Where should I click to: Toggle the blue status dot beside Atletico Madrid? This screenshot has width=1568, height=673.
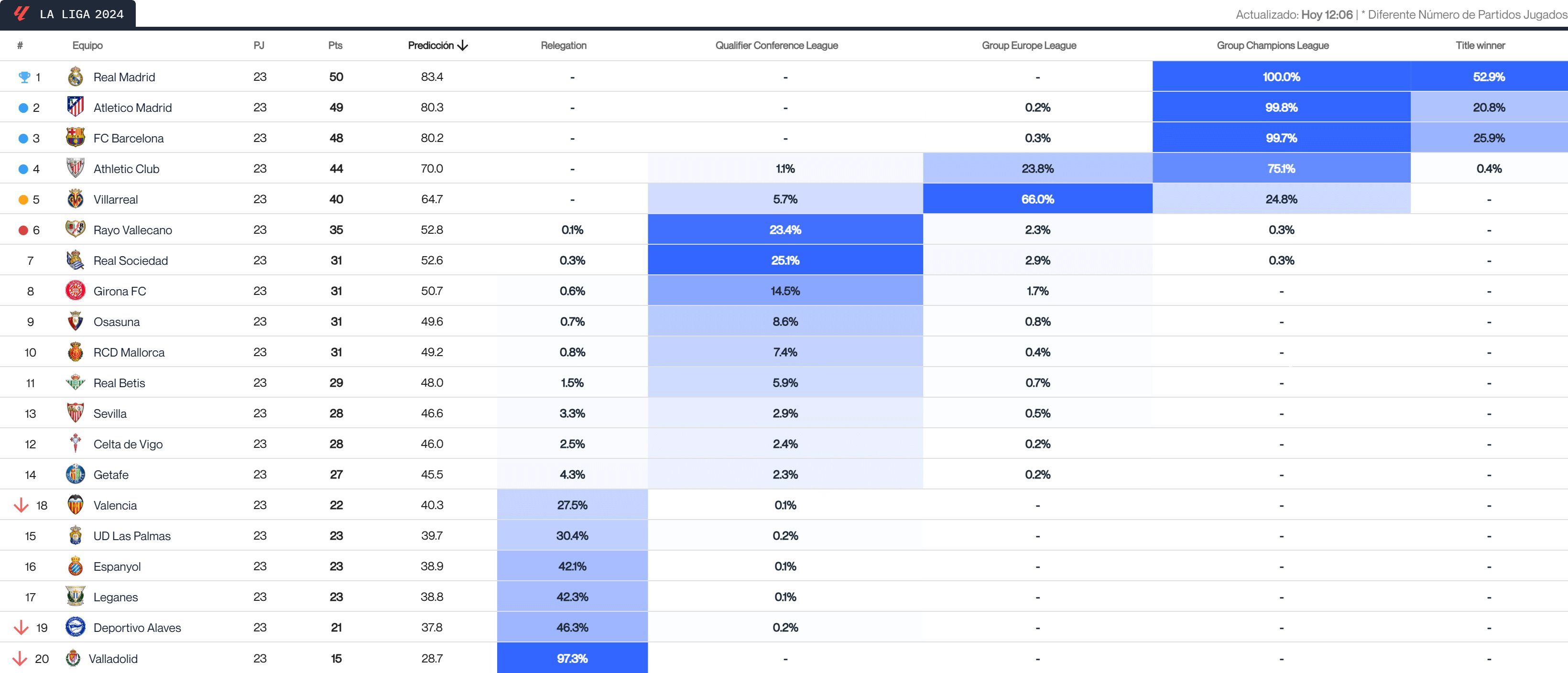[x=22, y=107]
